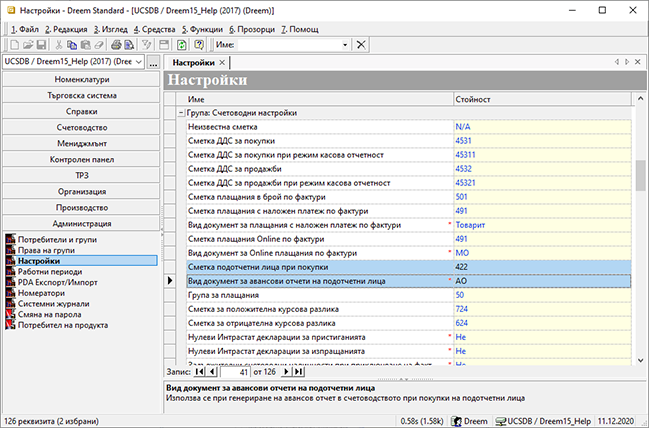The image size is (649, 428).
Task: Go to the last record using the navigator
Action: [x=297, y=372]
